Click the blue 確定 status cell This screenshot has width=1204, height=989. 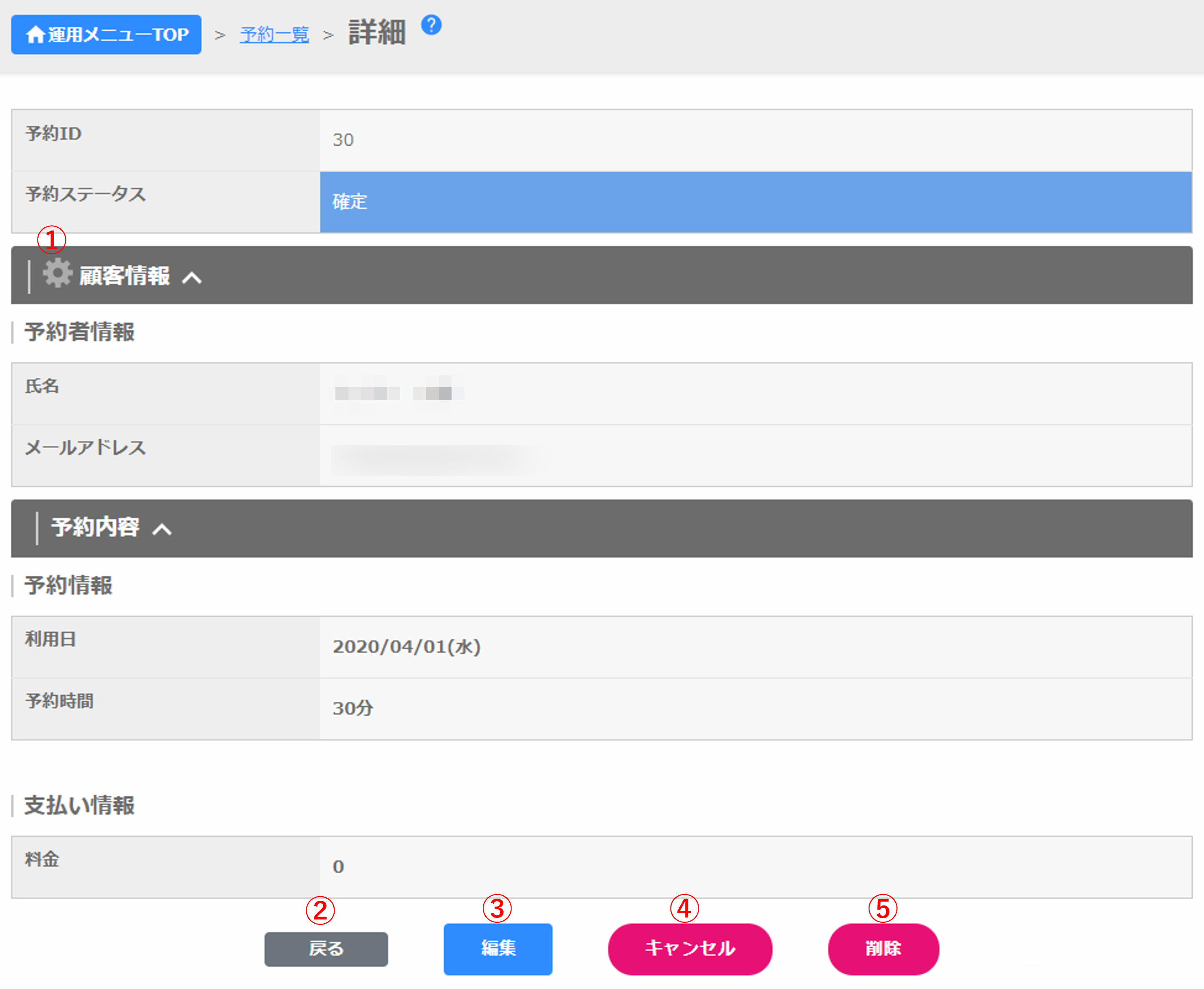pyautogui.click(x=755, y=202)
